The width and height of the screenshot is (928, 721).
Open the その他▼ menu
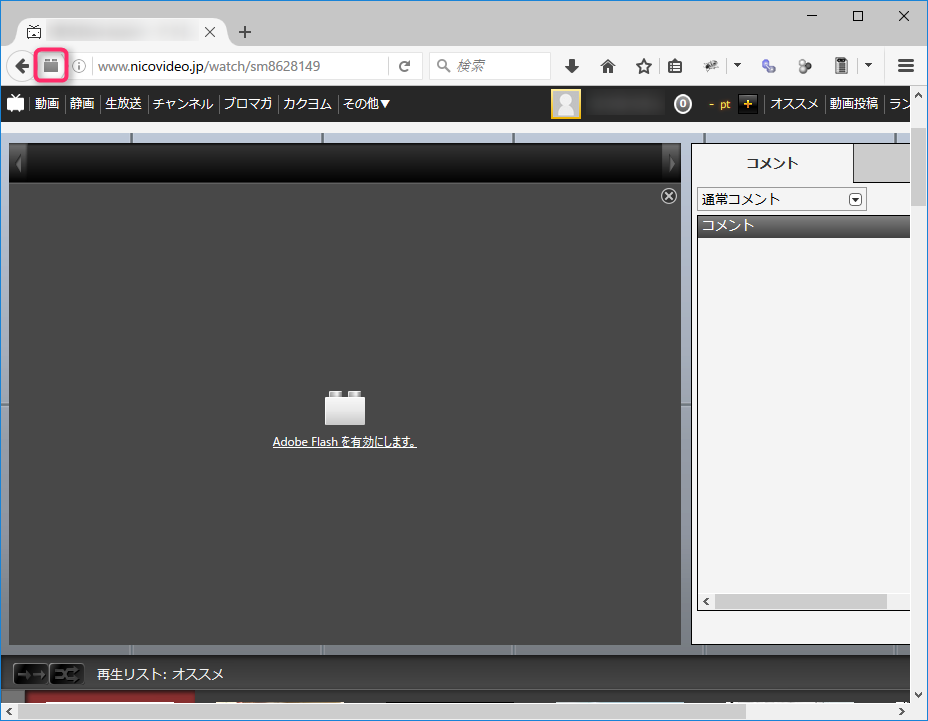click(366, 103)
